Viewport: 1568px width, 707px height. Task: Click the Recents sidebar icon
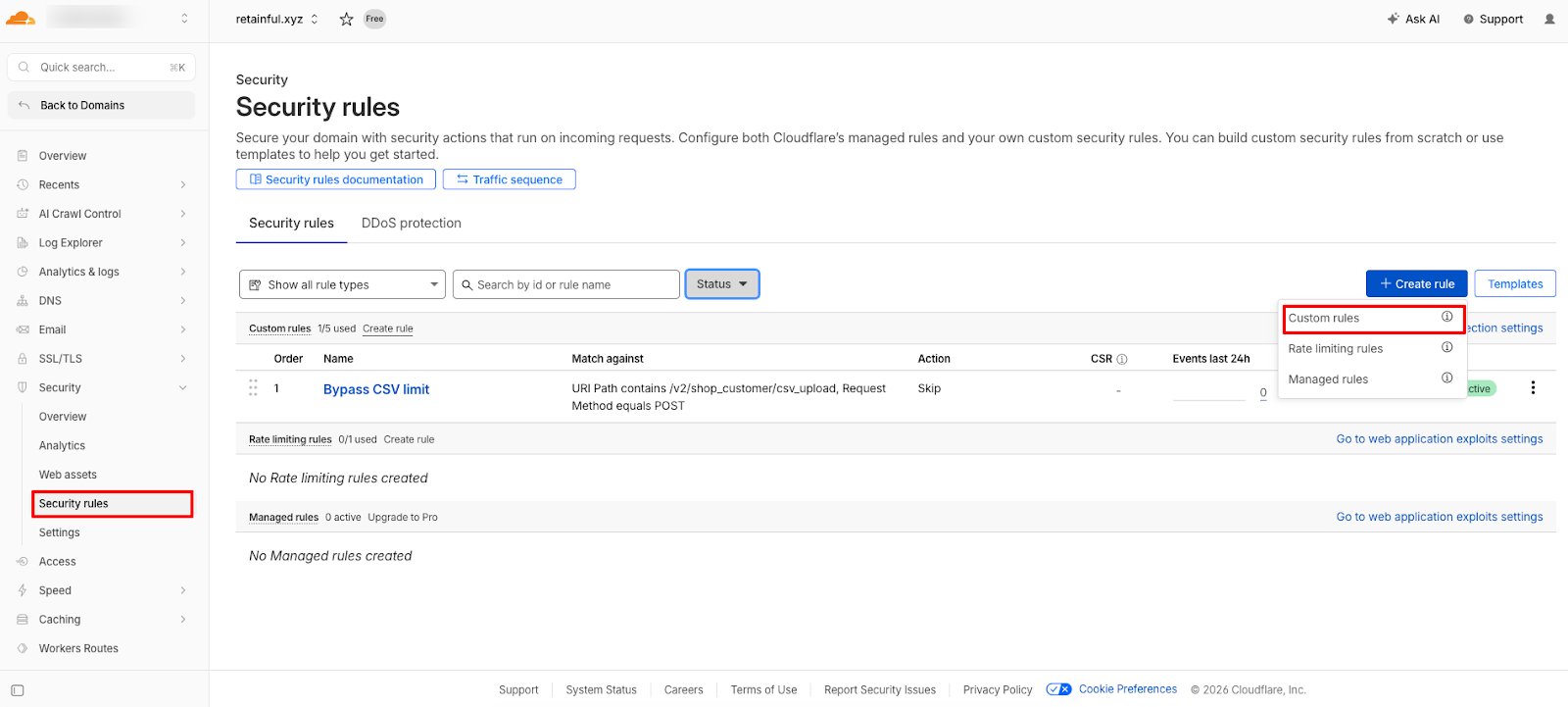tap(23, 184)
